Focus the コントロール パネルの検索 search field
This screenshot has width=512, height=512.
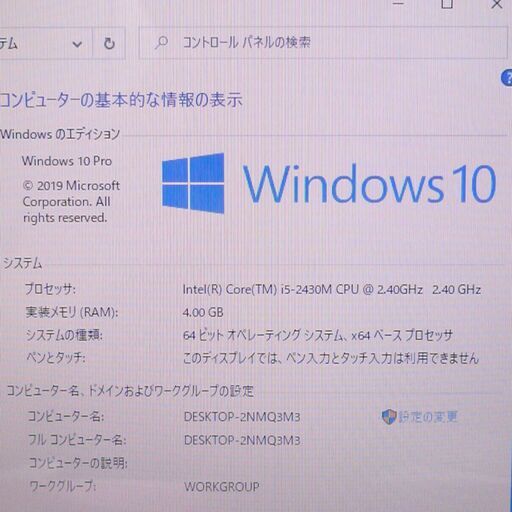tap(323, 43)
